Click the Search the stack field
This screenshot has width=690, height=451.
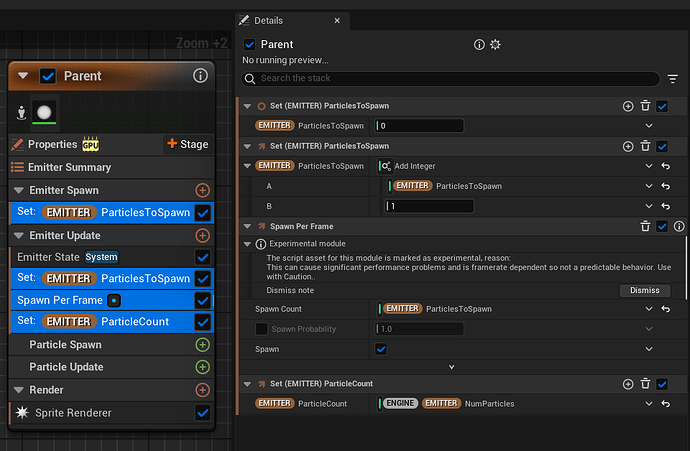(450, 78)
